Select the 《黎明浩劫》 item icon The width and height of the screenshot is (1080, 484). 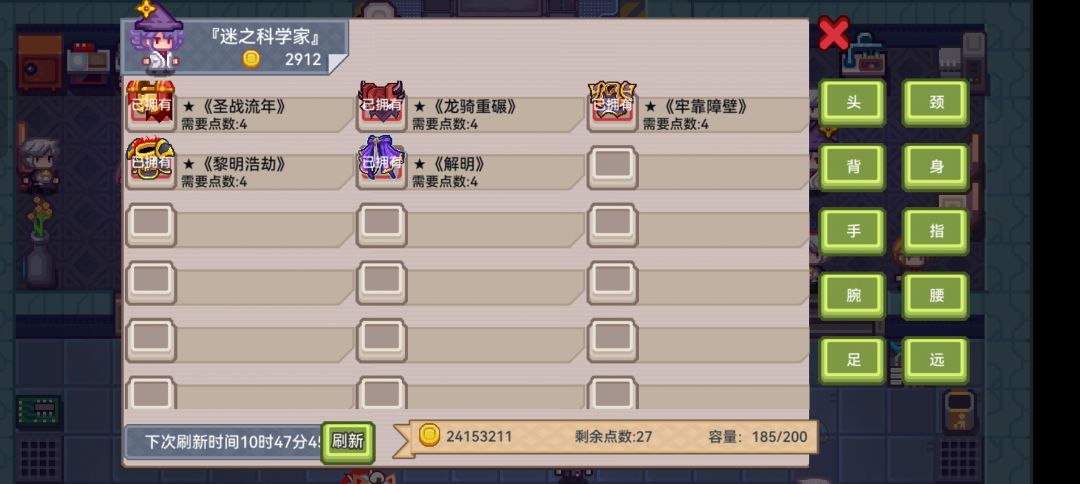click(x=151, y=162)
